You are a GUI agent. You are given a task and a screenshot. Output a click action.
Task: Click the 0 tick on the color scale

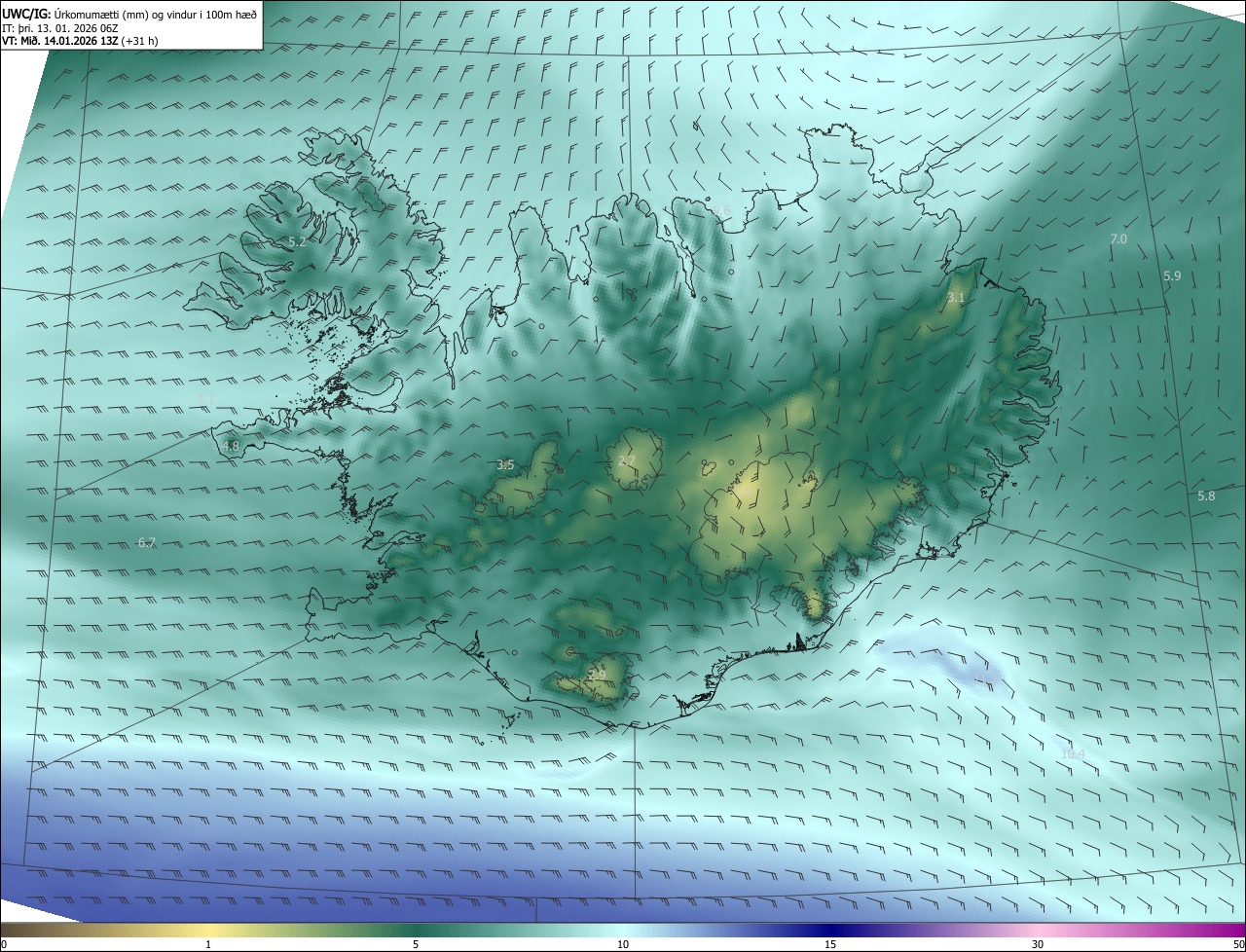pyautogui.click(x=3, y=944)
